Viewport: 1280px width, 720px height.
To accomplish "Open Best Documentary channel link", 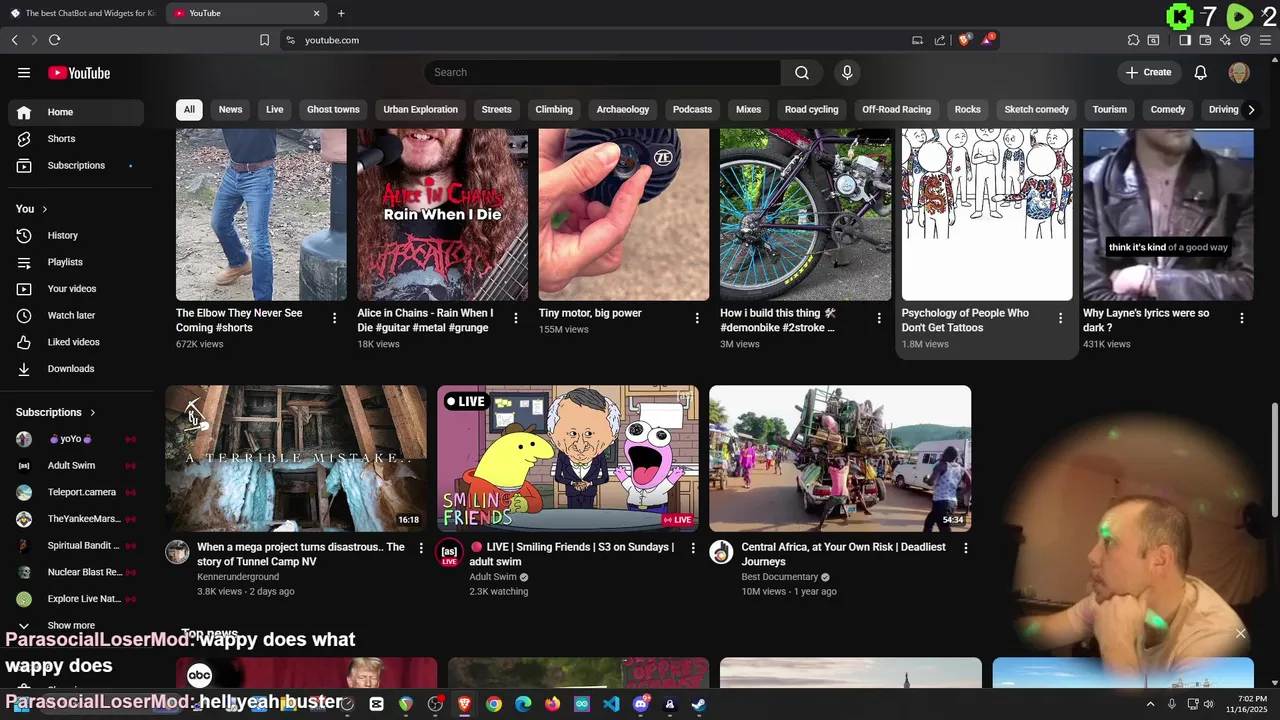I will point(780,577).
